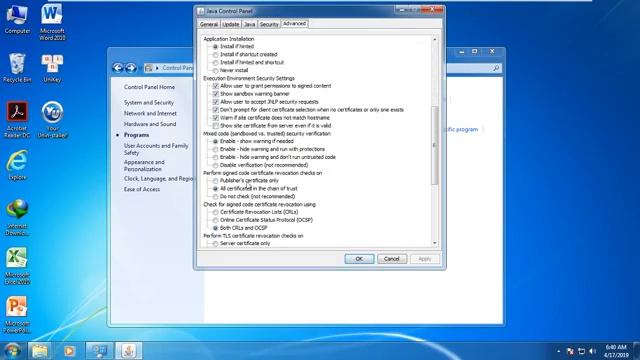The width and height of the screenshot is (640, 360).
Task: Open 'System and Security' category
Action: coord(149,102)
